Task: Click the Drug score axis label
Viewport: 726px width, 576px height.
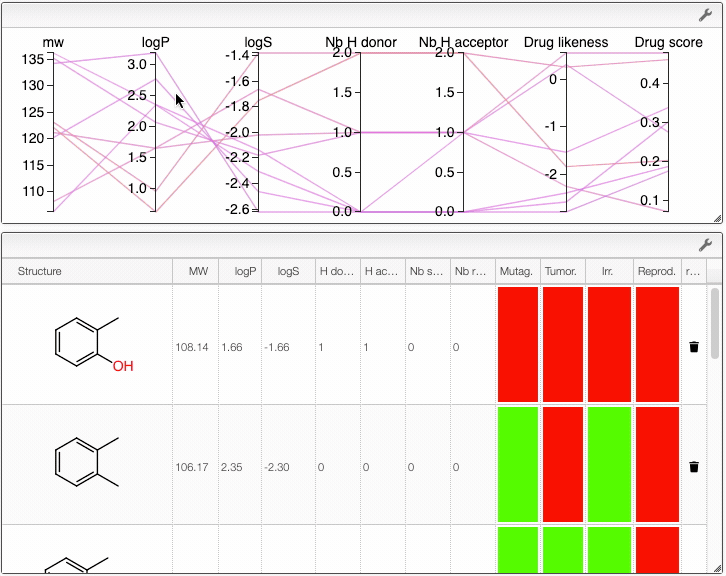Action: coord(668,42)
